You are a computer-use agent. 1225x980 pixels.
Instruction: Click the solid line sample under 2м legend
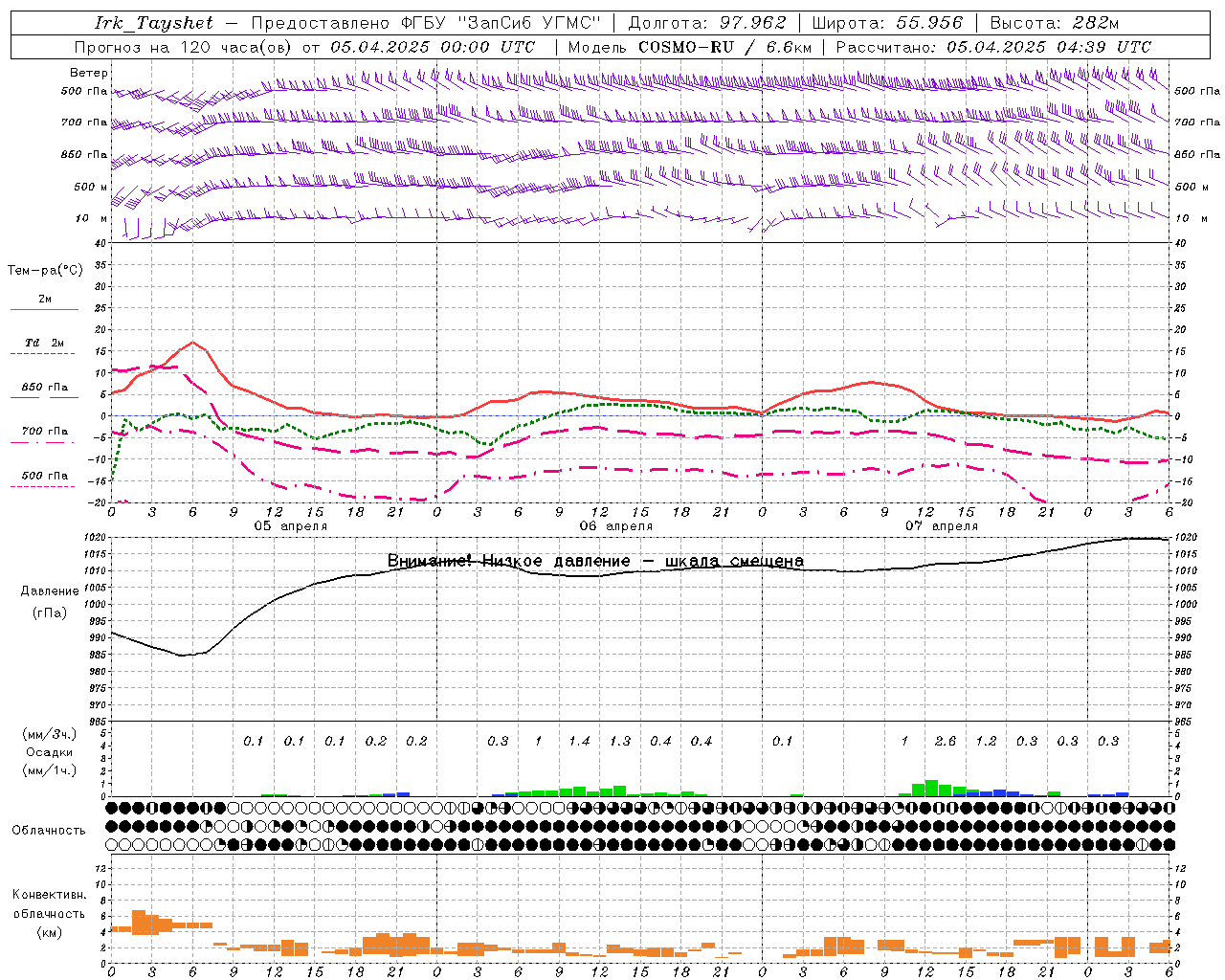(44, 310)
